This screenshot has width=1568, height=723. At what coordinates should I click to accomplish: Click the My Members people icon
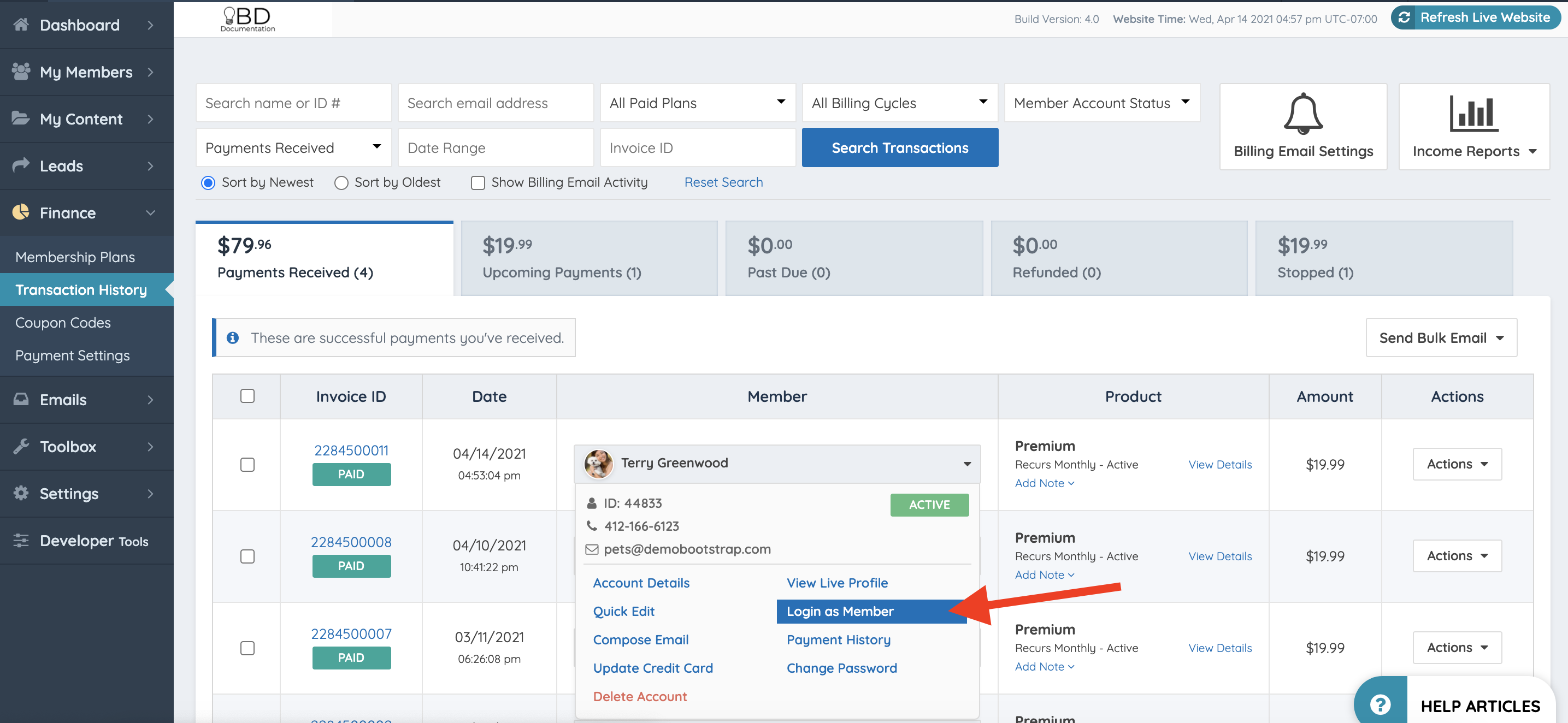pyautogui.click(x=21, y=71)
